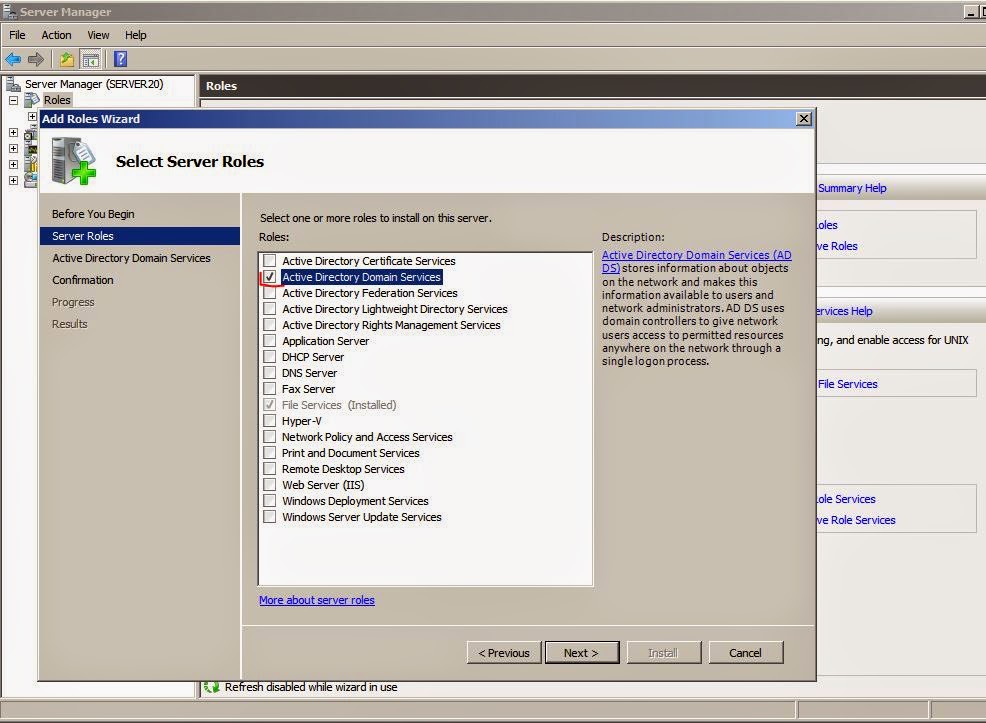Enable the Application Server role checkbox
The height and width of the screenshot is (723, 986).
pyautogui.click(x=269, y=341)
